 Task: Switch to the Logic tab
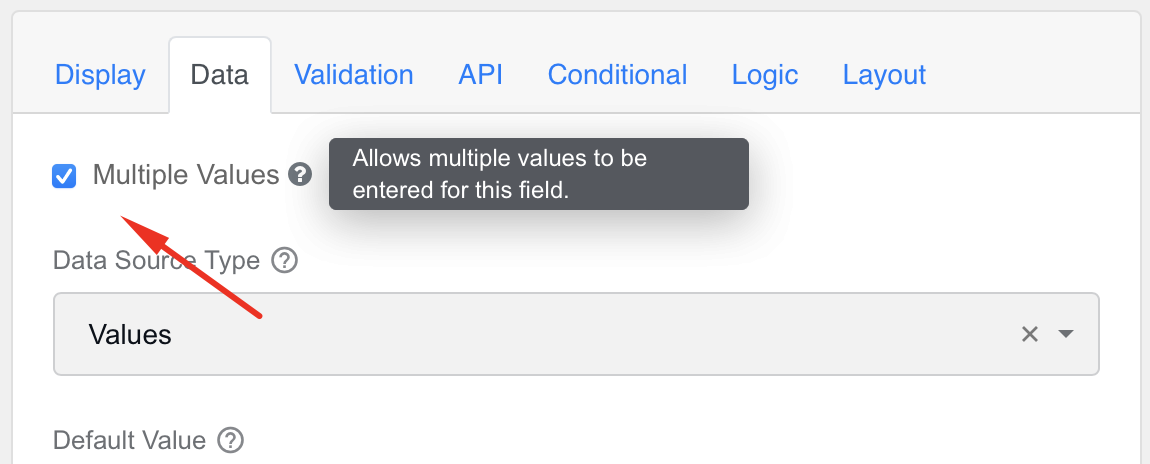click(x=765, y=75)
